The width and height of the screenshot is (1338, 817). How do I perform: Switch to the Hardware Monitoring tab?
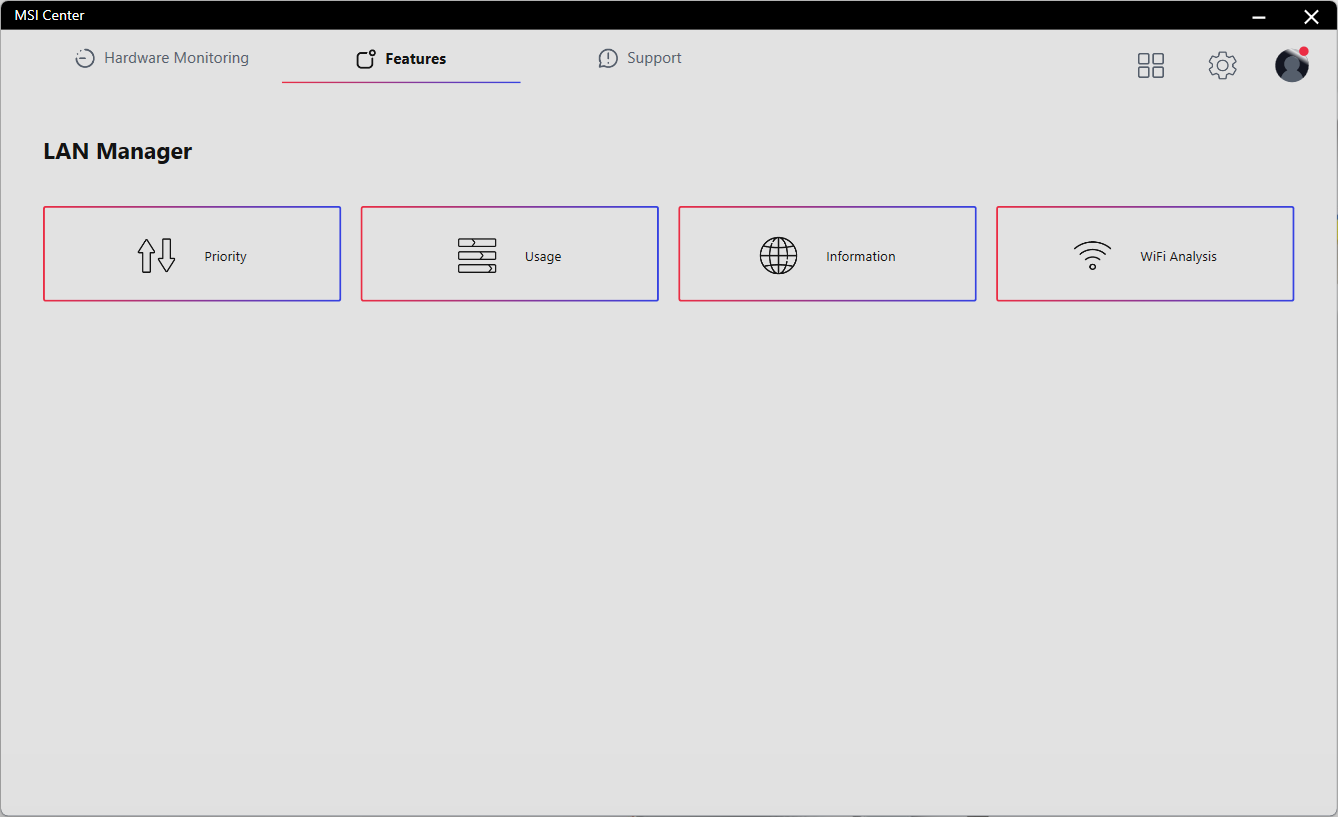pos(162,59)
